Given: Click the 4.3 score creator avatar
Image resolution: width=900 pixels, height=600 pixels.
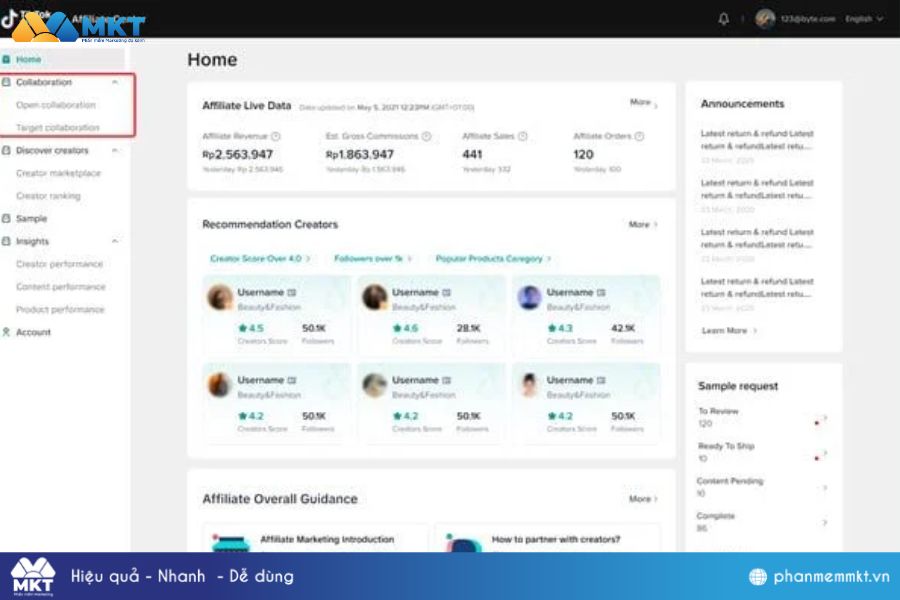Looking at the screenshot, I should click(x=529, y=297).
